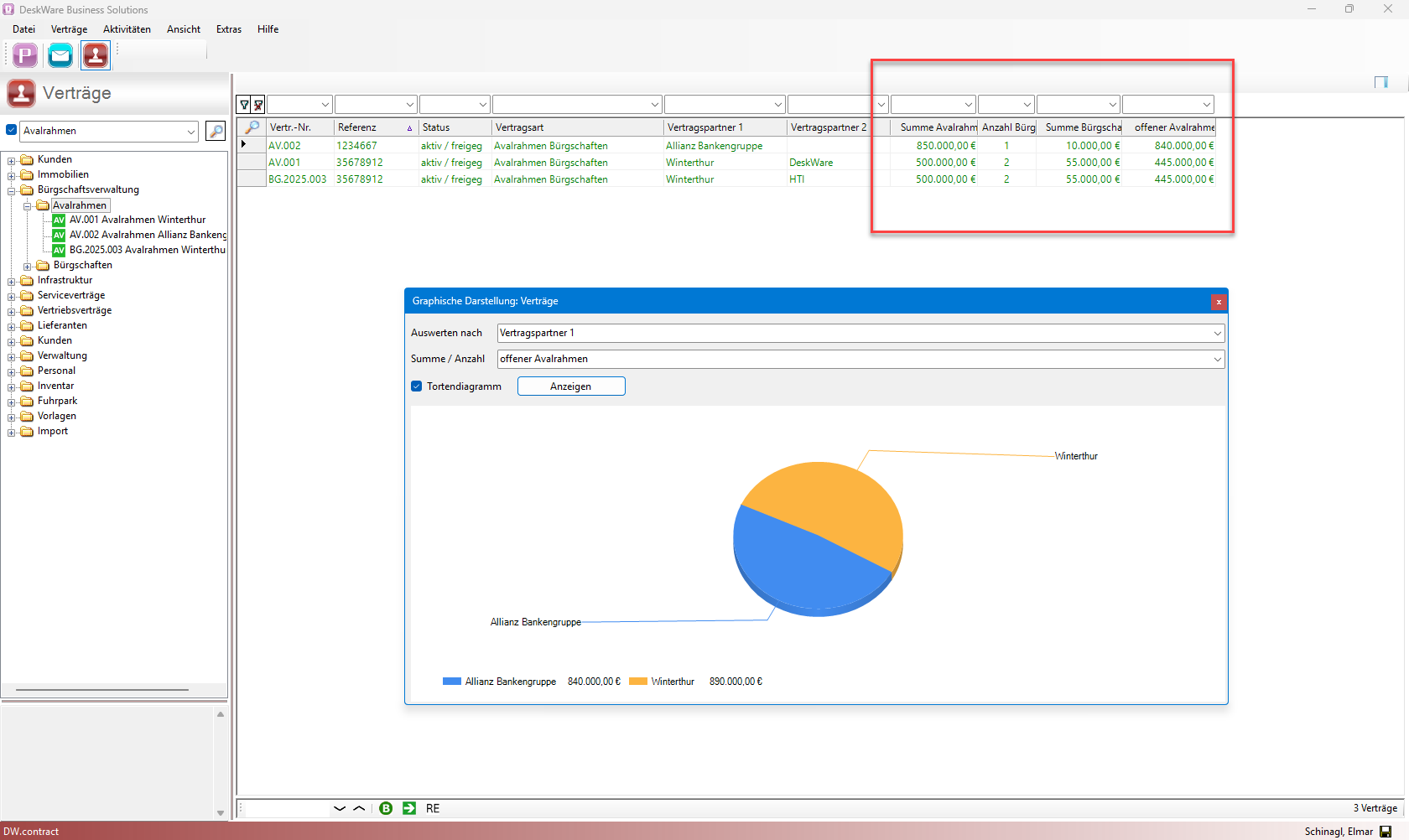Click the Anzeigen button
The image size is (1409, 840).
click(571, 386)
